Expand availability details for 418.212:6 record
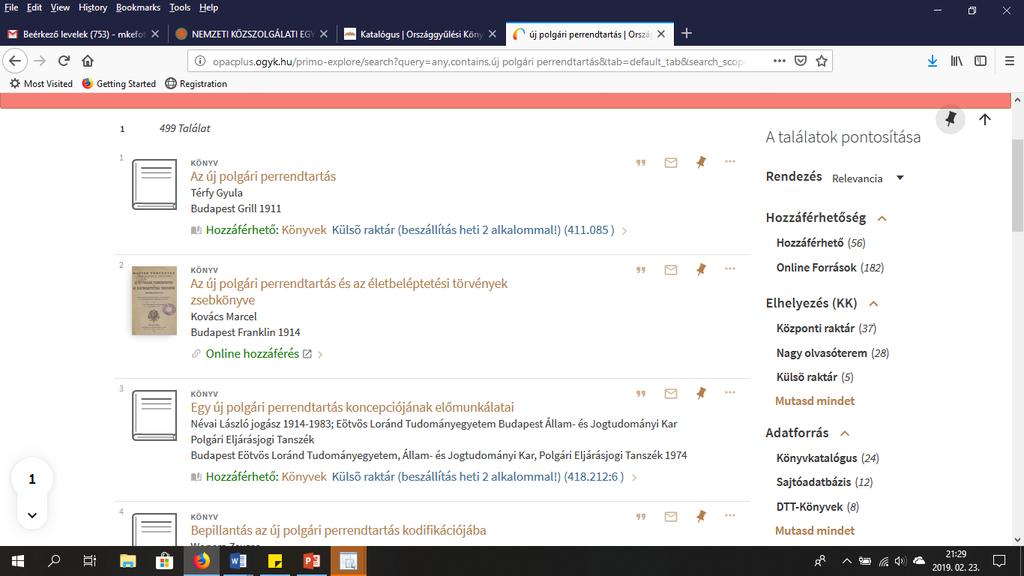 633,477
